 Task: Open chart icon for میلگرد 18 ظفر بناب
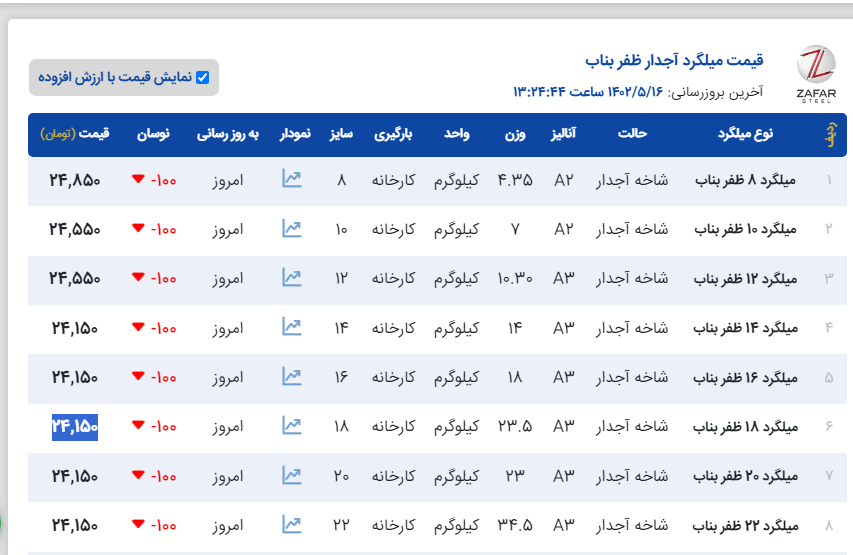pyautogui.click(x=292, y=425)
